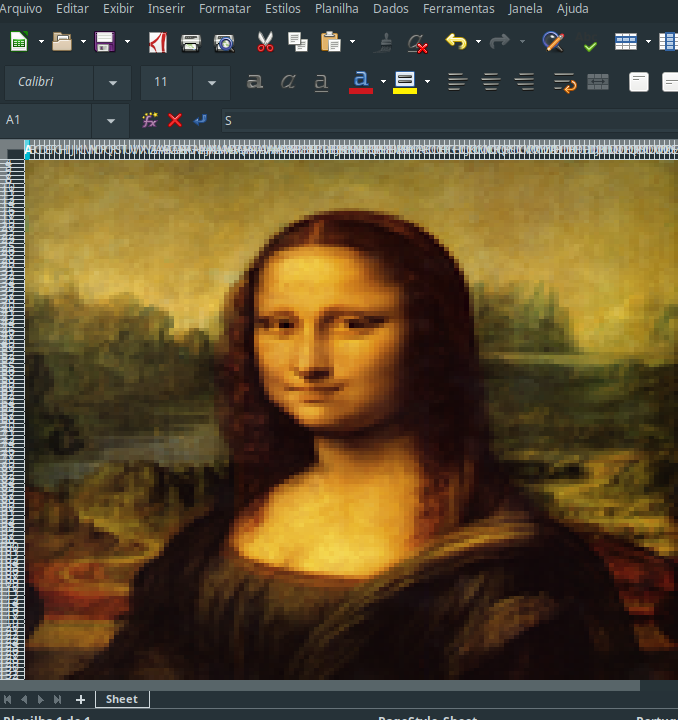The width and height of the screenshot is (678, 720).
Task: Click the Copy icon
Action: (297, 42)
